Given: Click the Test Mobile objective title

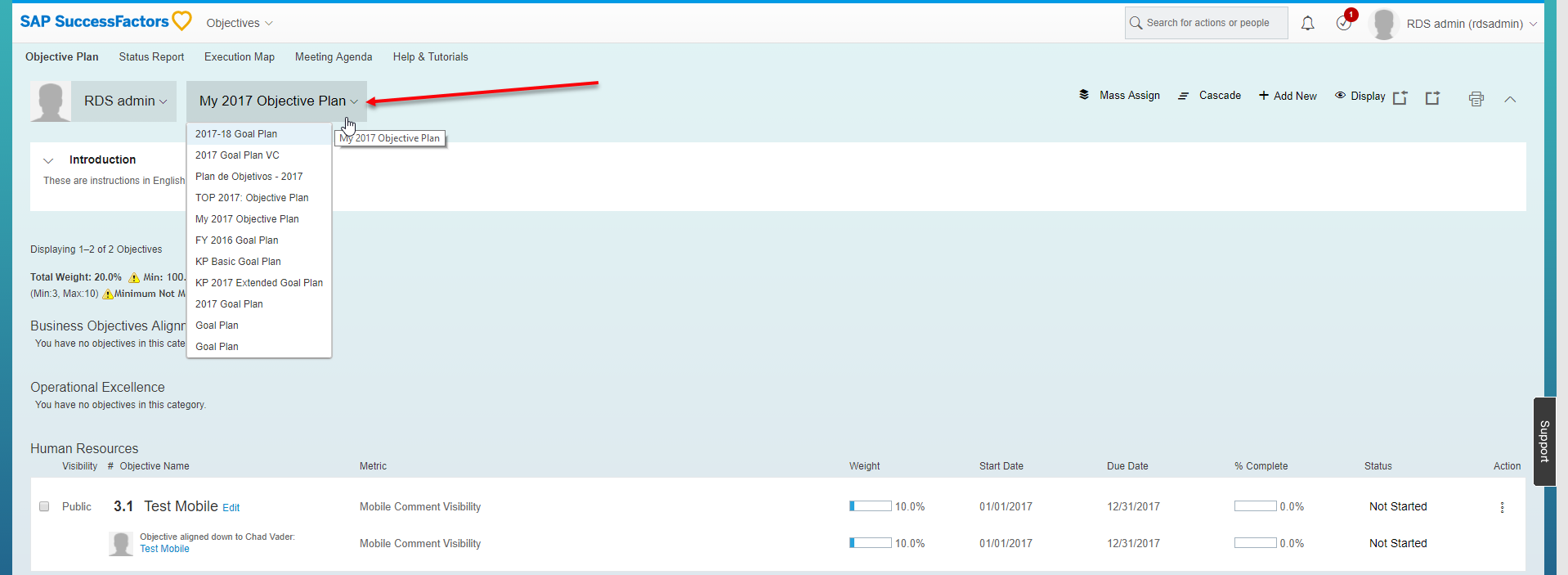Looking at the screenshot, I should pos(181,506).
